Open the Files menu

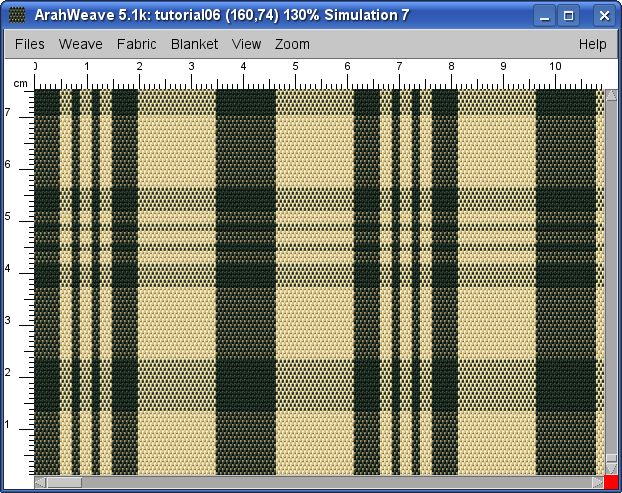(x=29, y=44)
